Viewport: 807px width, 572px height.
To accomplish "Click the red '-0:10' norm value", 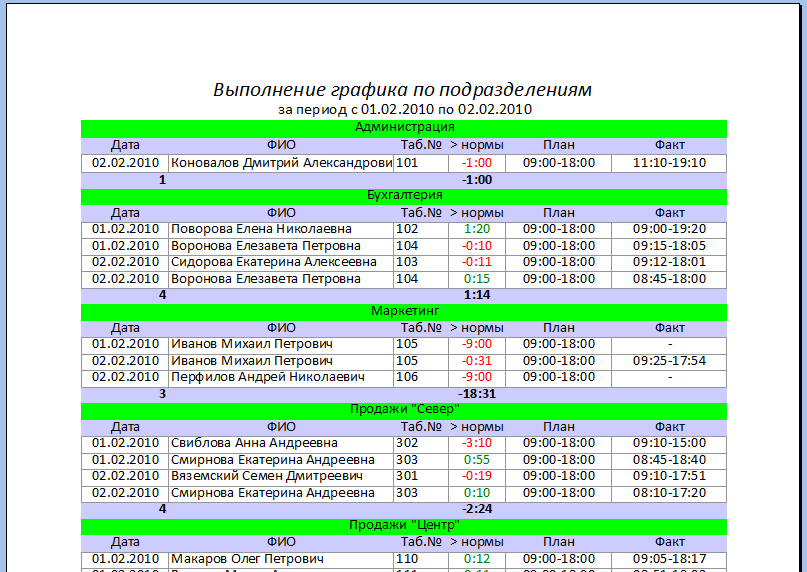I will click(477, 246).
